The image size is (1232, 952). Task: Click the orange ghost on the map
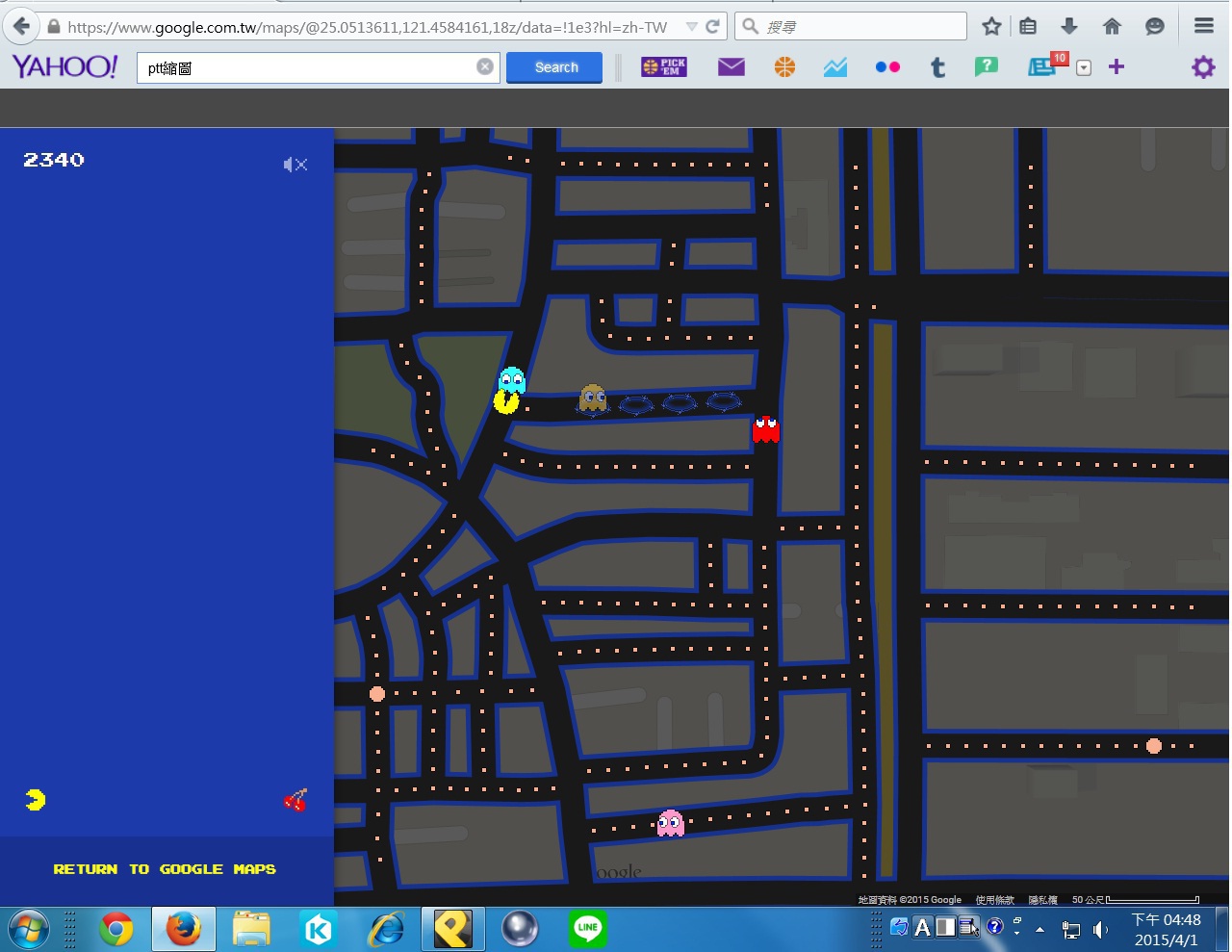tap(593, 399)
